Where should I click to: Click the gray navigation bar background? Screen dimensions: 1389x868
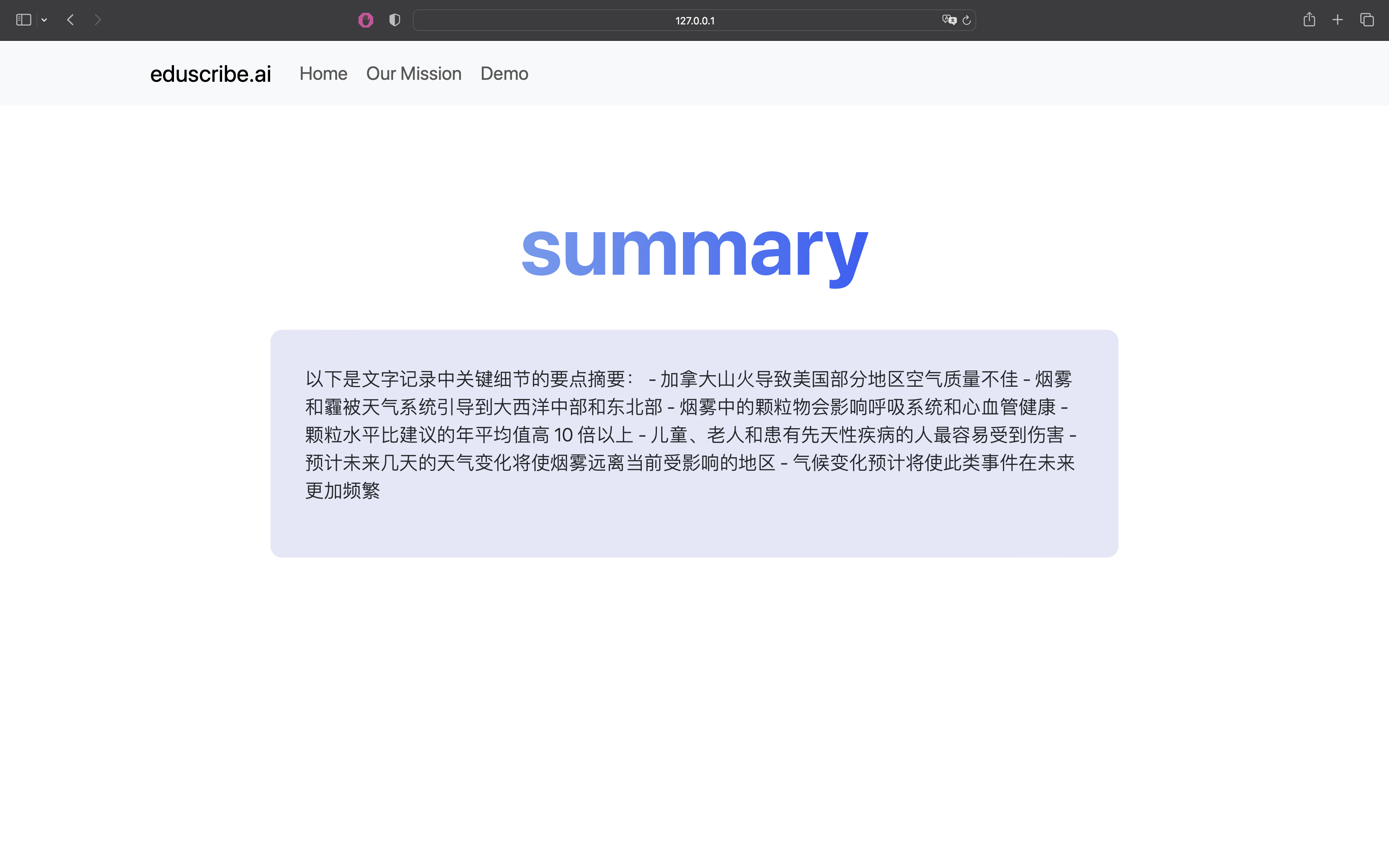919,74
